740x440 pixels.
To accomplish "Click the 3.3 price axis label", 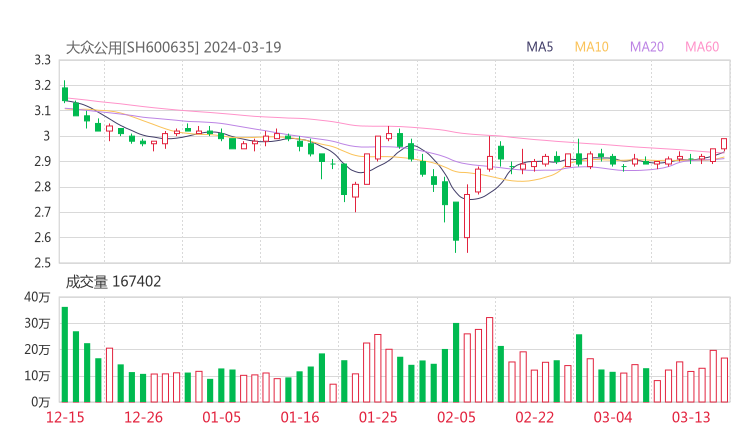I will click(42, 60).
